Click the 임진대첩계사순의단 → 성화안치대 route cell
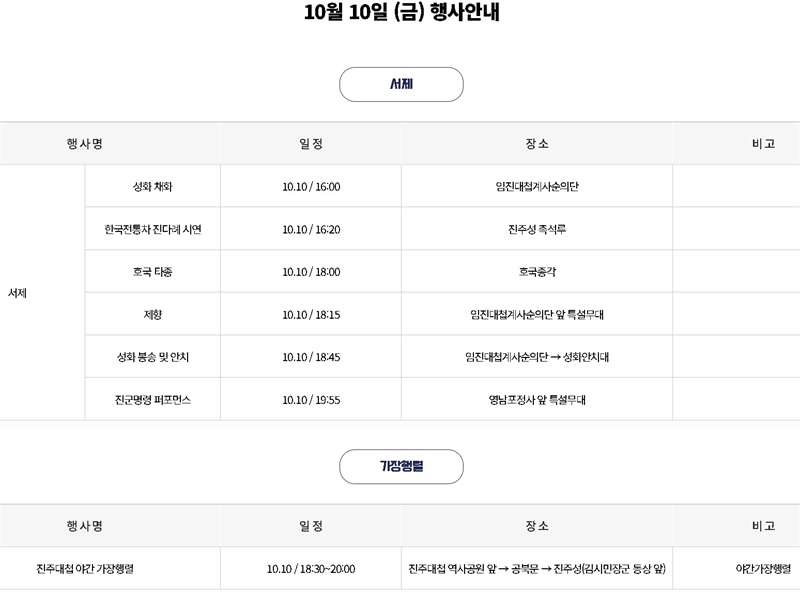Image resolution: width=800 pixels, height=592 pixels. (536, 357)
